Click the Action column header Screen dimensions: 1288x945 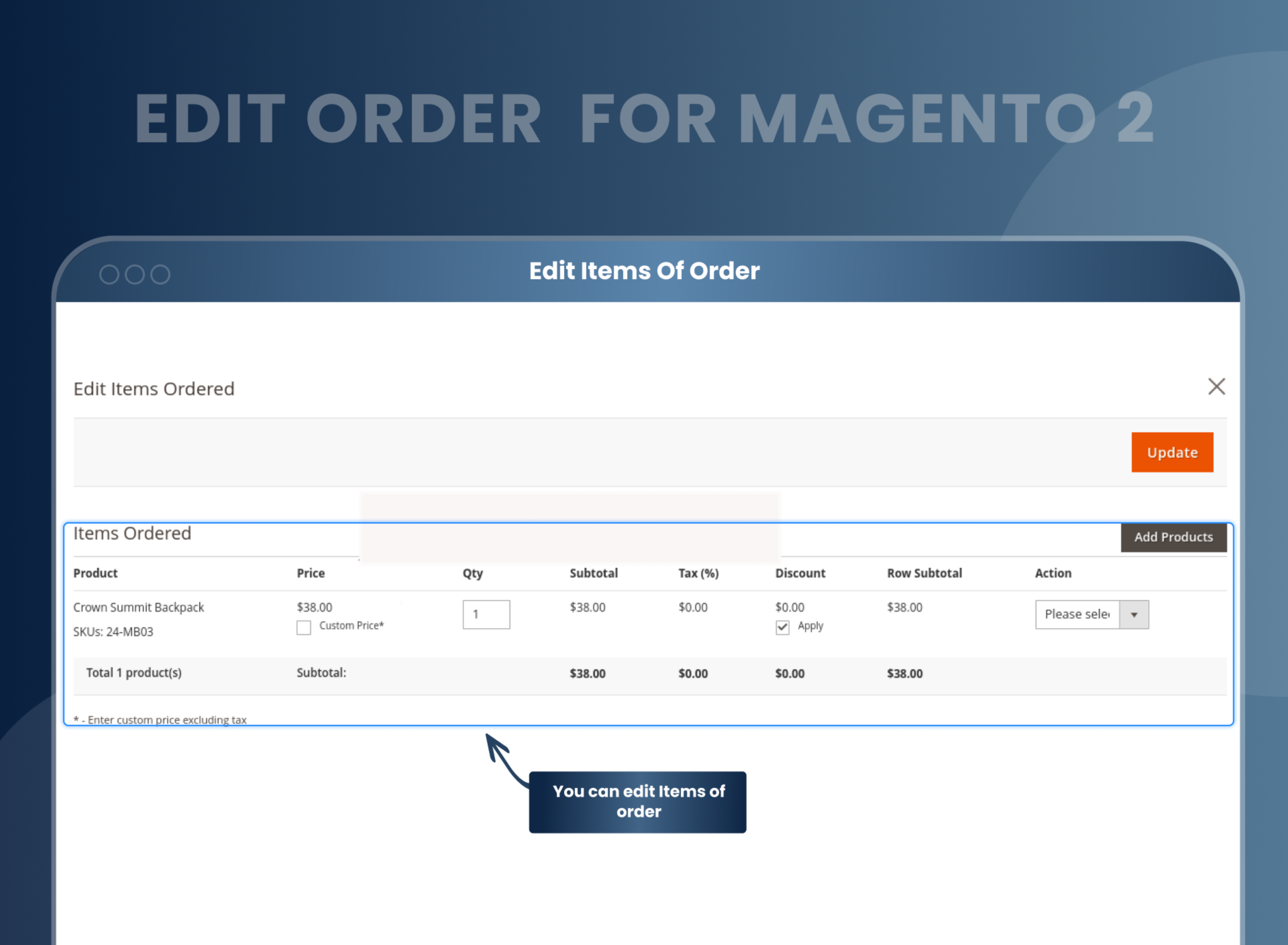point(1053,573)
